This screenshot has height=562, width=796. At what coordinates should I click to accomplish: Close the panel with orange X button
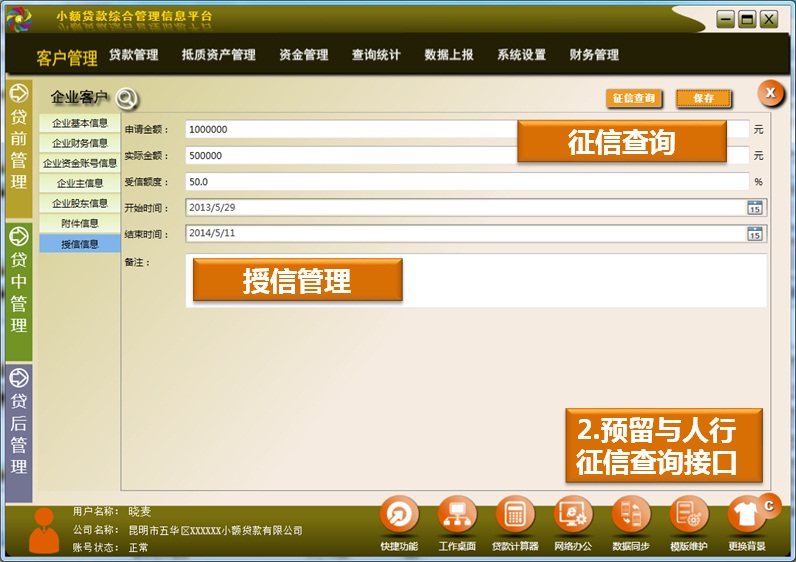(x=769, y=93)
